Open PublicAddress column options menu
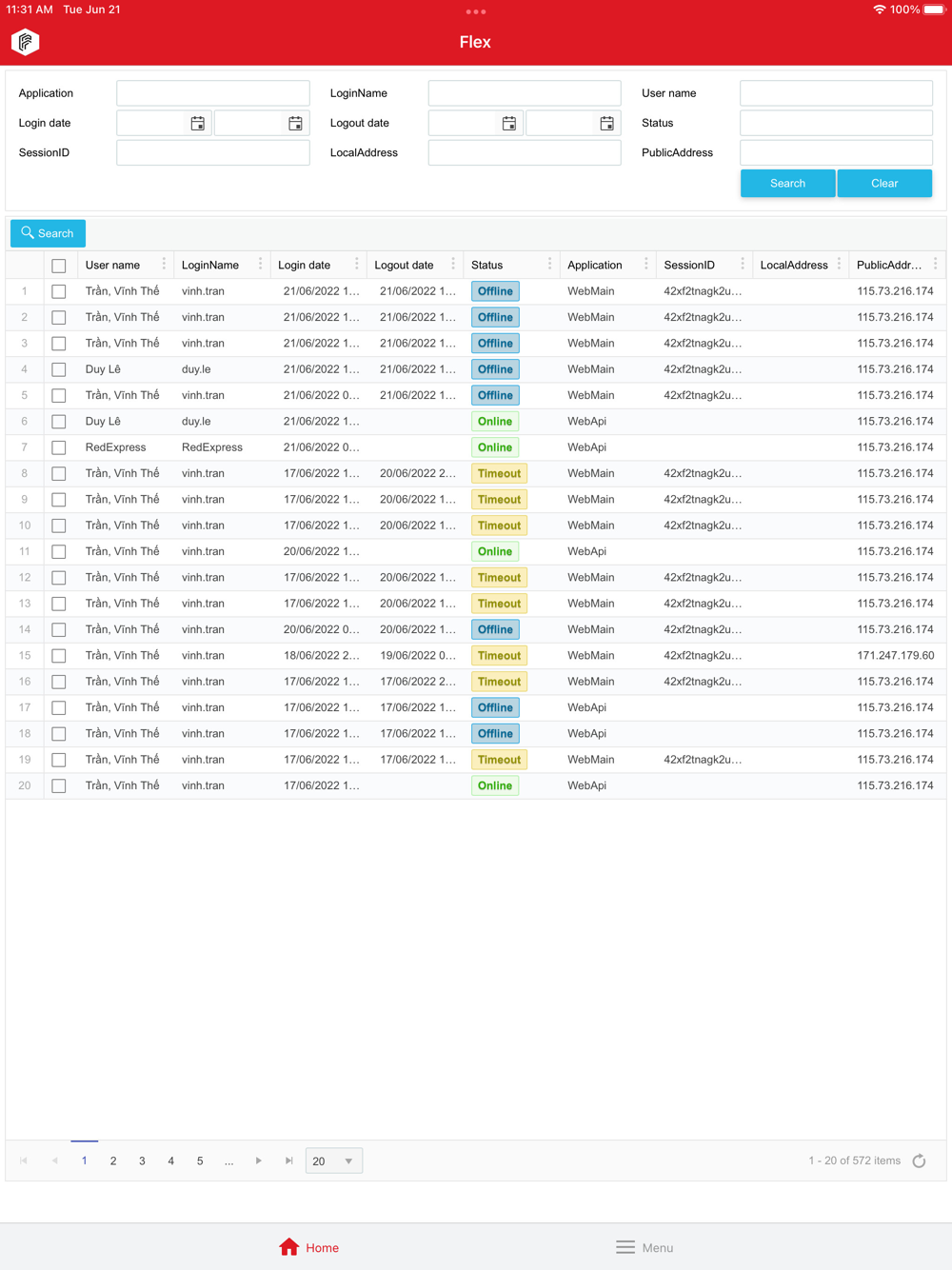This screenshot has height=1270, width=952. (935, 265)
